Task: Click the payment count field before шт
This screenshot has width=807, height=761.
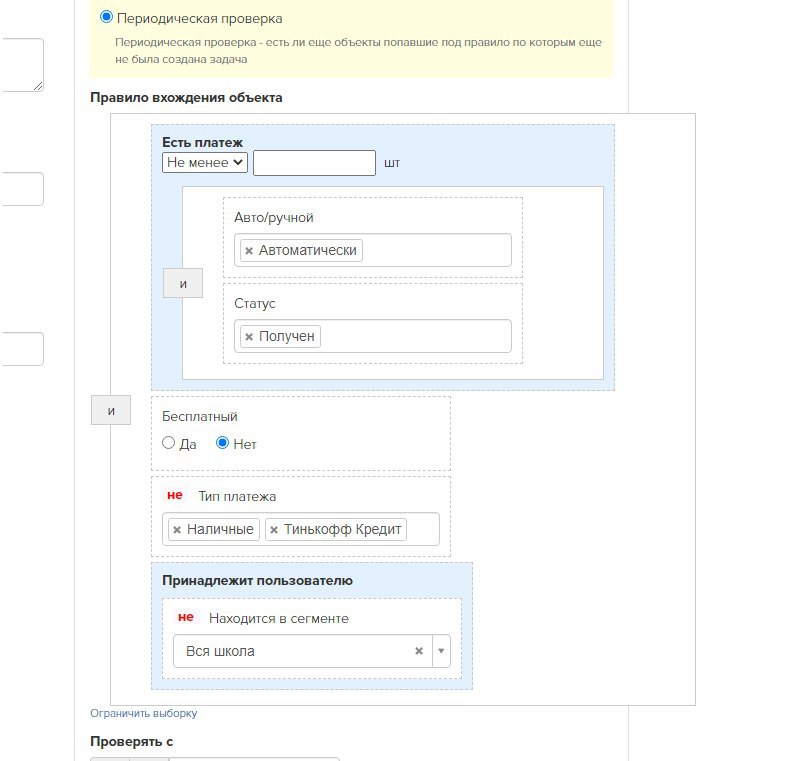Action: click(314, 163)
